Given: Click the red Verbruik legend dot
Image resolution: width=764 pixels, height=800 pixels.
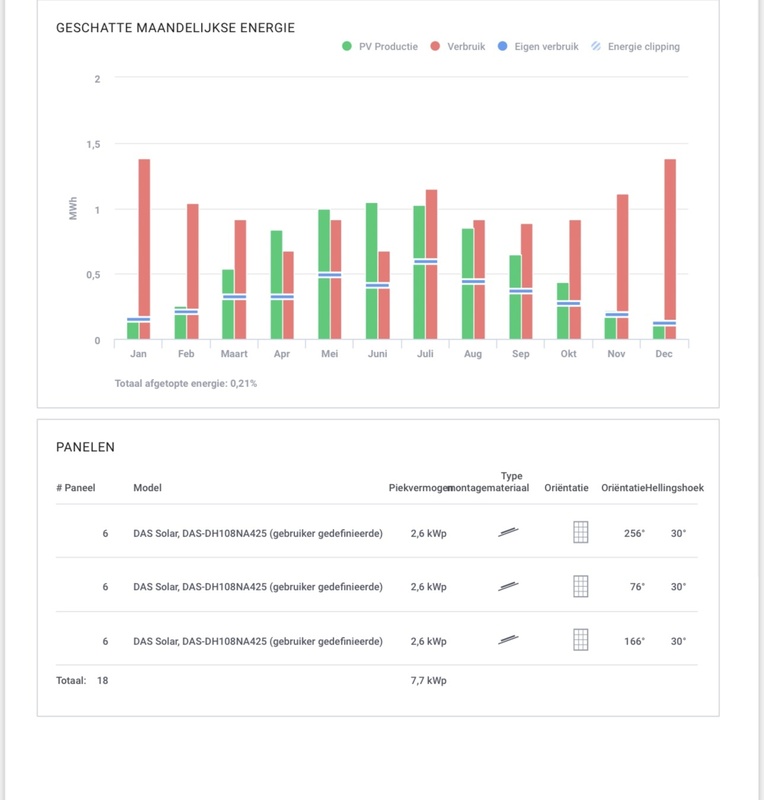Looking at the screenshot, I should (435, 46).
